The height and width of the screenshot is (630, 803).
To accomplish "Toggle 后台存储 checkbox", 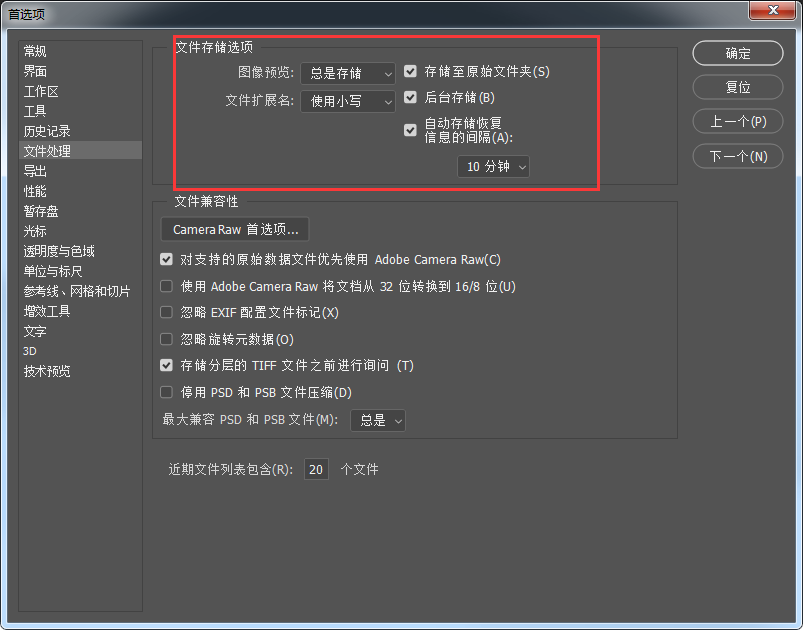I will (x=410, y=98).
